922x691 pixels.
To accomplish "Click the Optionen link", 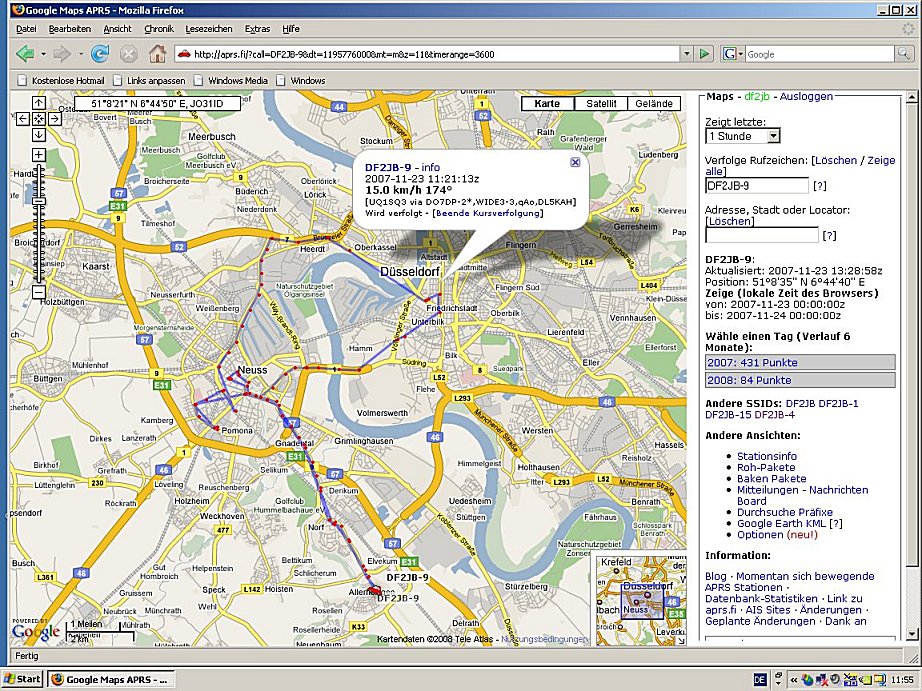I will point(760,535).
